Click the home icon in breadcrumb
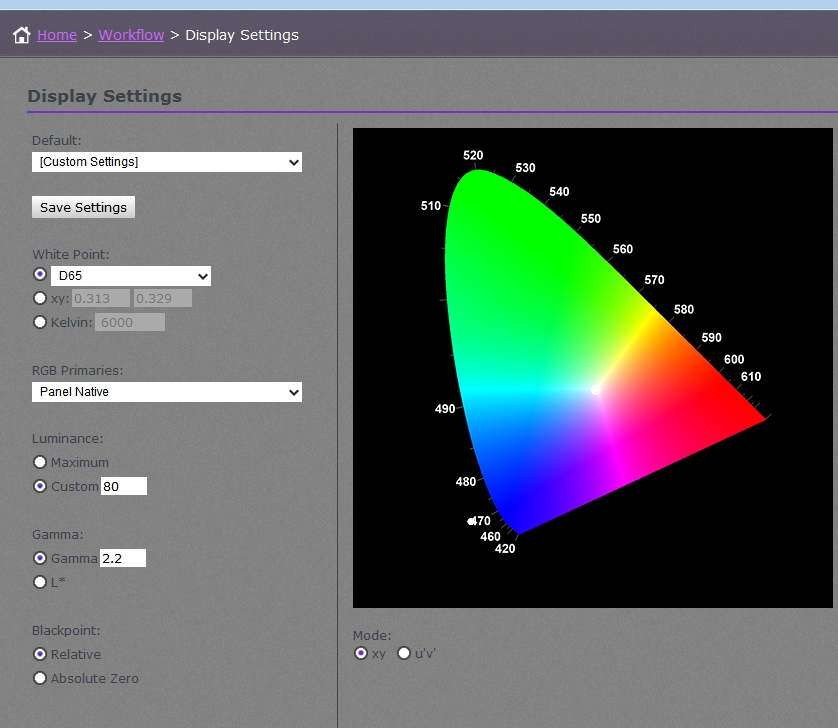This screenshot has width=838, height=728. click(x=21, y=35)
